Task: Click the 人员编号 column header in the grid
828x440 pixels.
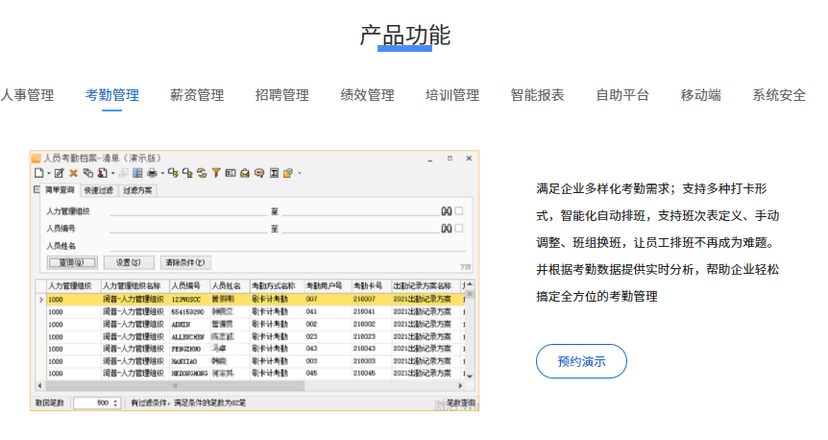Action: [190, 286]
